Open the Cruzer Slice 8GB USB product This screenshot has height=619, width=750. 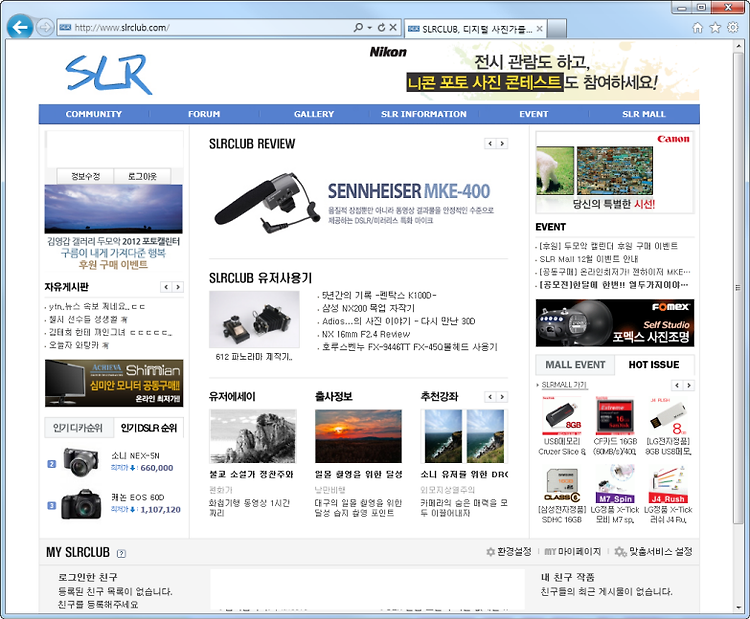pos(562,415)
